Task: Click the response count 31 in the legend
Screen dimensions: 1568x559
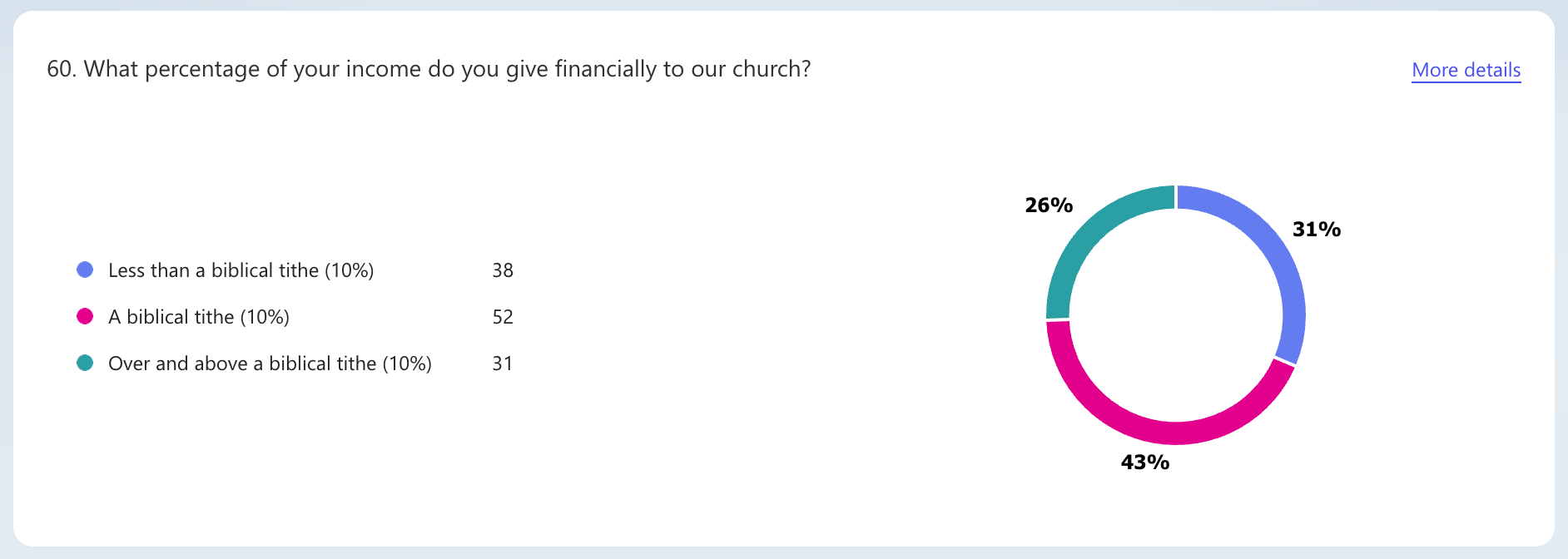Action: click(x=503, y=364)
